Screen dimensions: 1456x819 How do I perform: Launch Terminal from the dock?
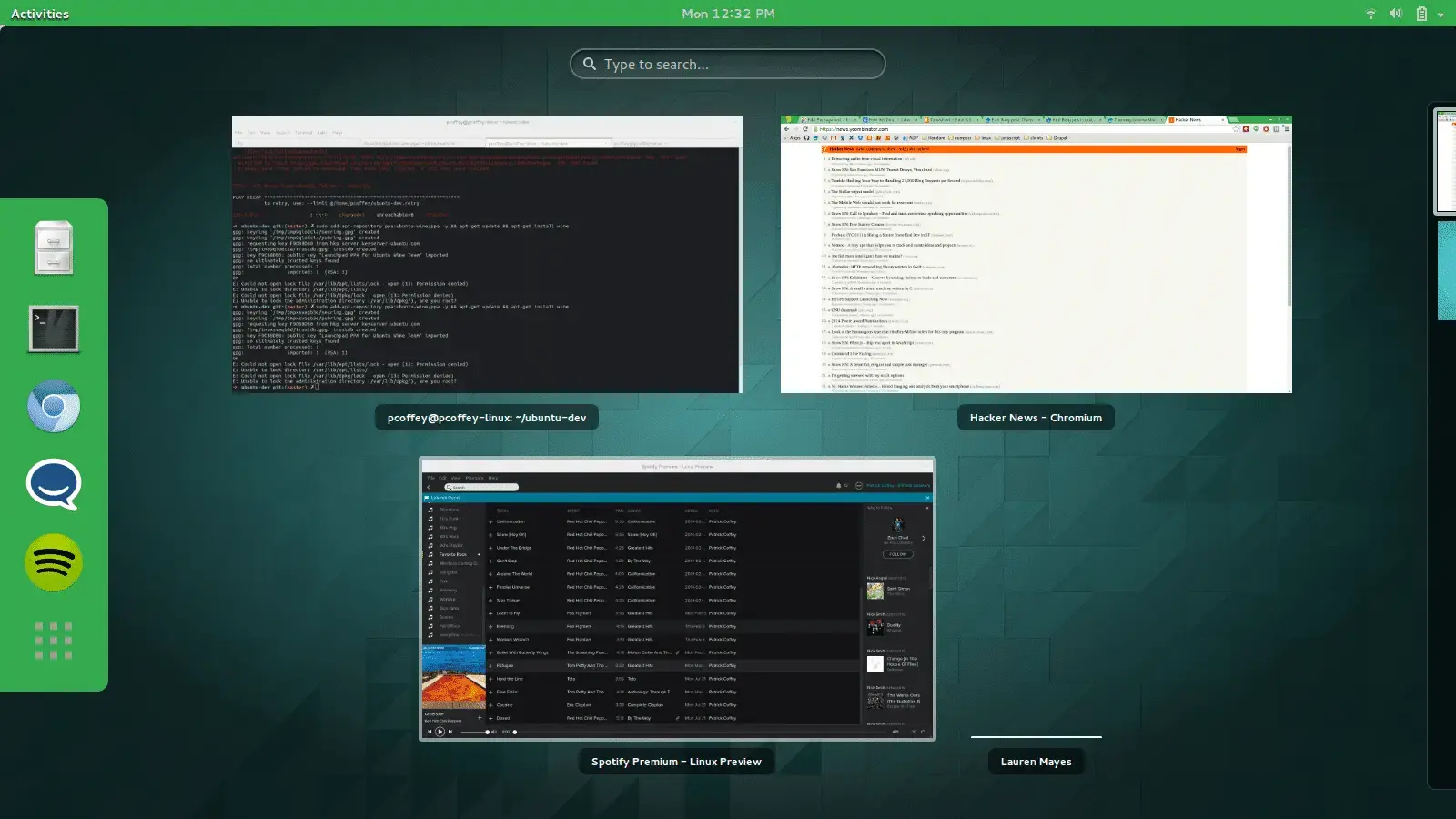tap(54, 329)
